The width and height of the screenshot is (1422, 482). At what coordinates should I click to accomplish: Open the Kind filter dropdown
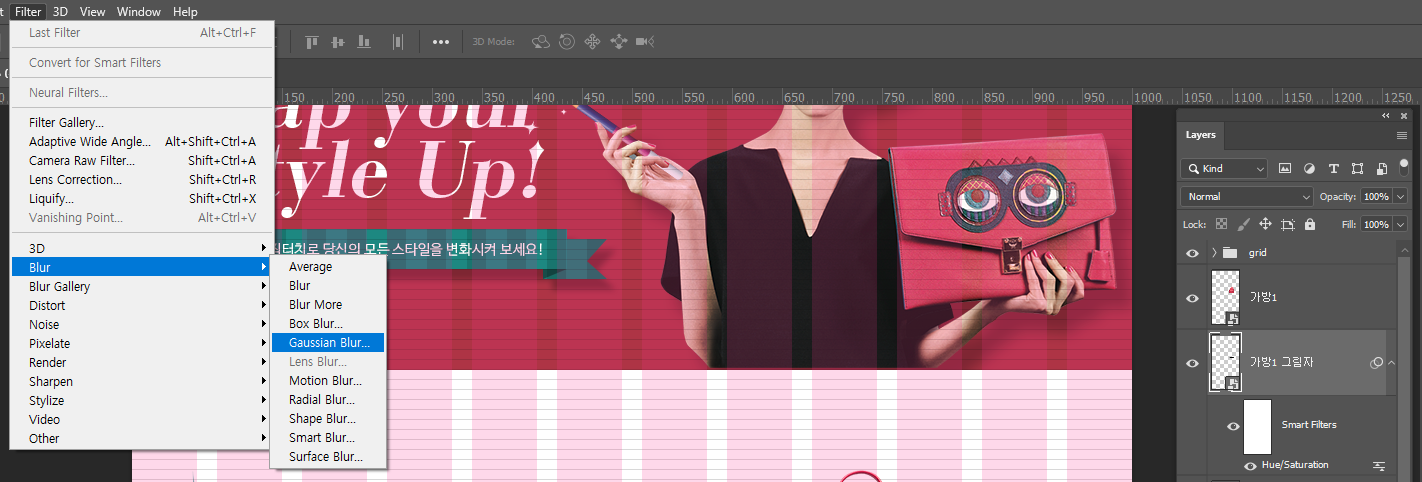[1224, 168]
